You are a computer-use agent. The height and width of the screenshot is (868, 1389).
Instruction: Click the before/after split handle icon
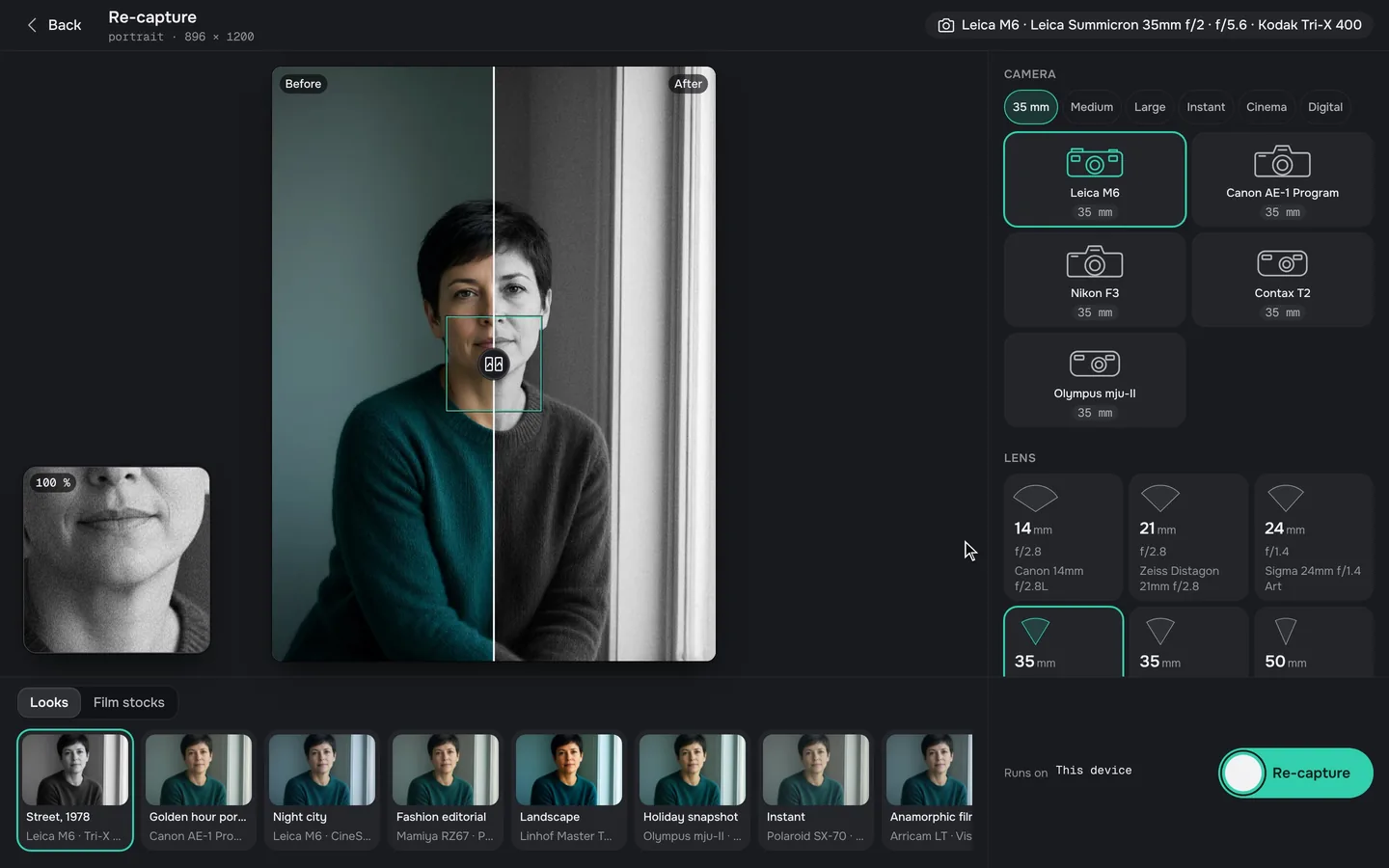[x=494, y=364]
